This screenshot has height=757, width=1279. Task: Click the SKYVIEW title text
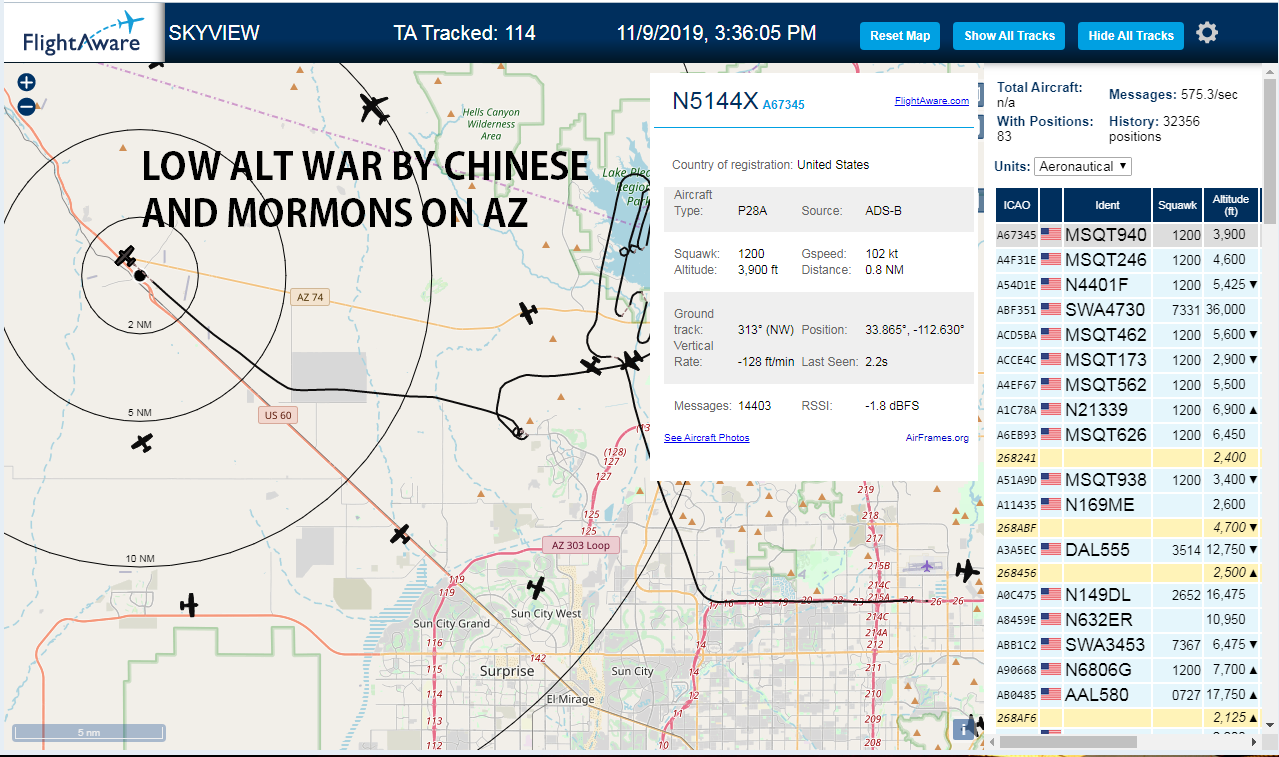[x=214, y=33]
